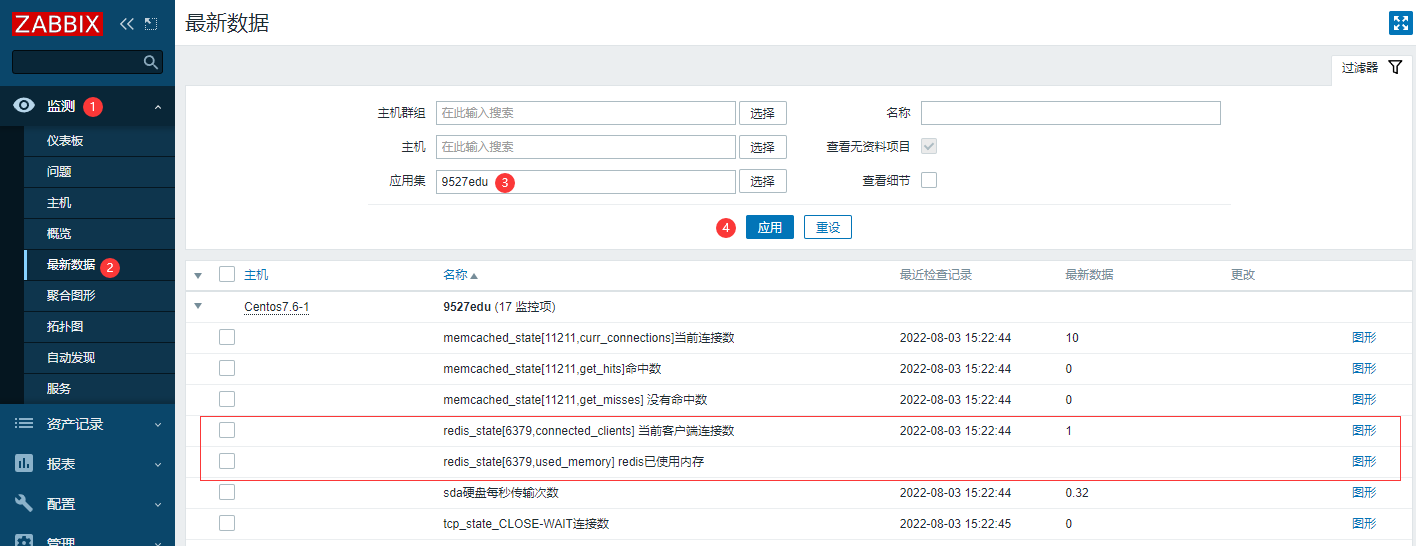
Task: Enable the 查看细节 checkbox
Action: coord(929,181)
